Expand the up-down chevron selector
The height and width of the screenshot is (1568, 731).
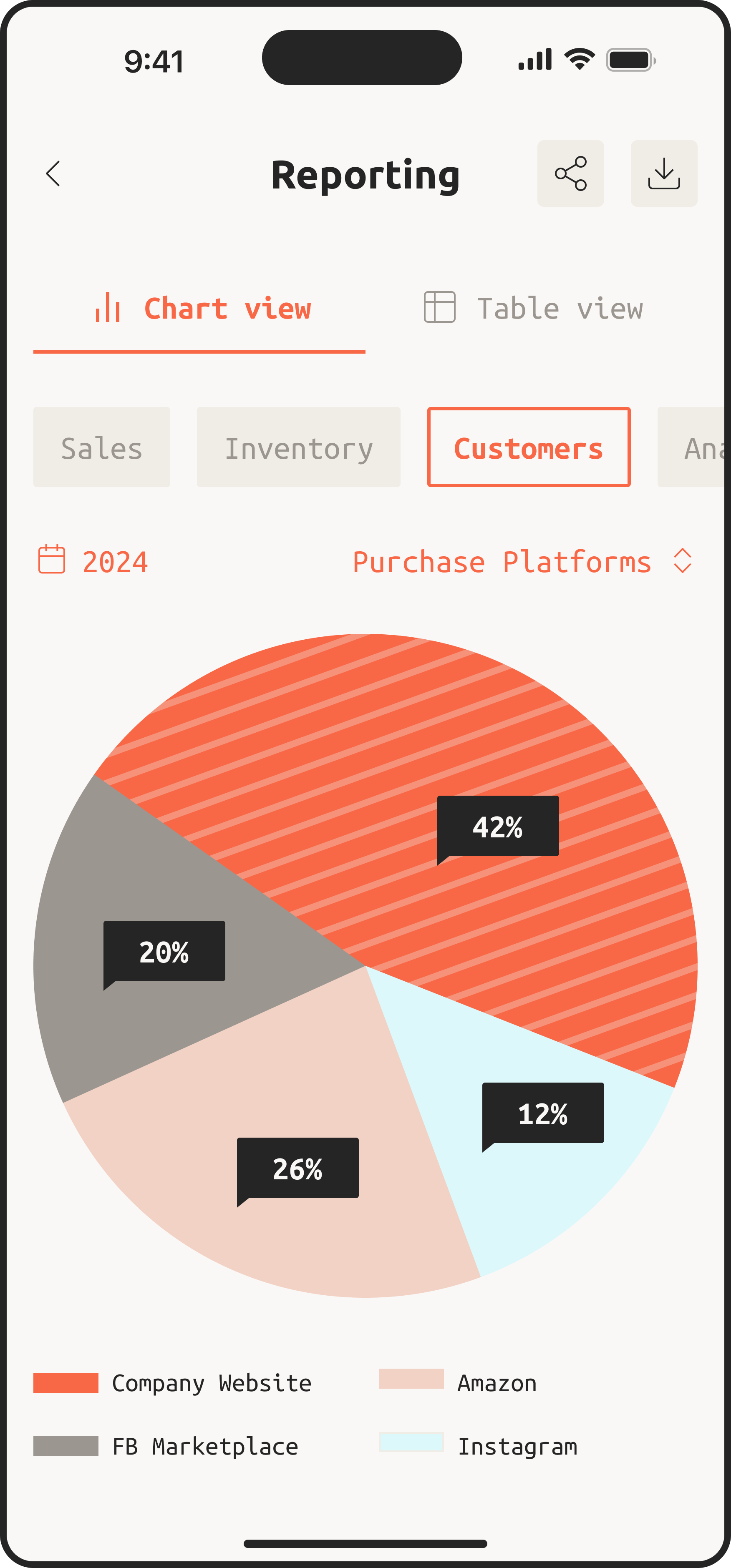pyautogui.click(x=682, y=560)
